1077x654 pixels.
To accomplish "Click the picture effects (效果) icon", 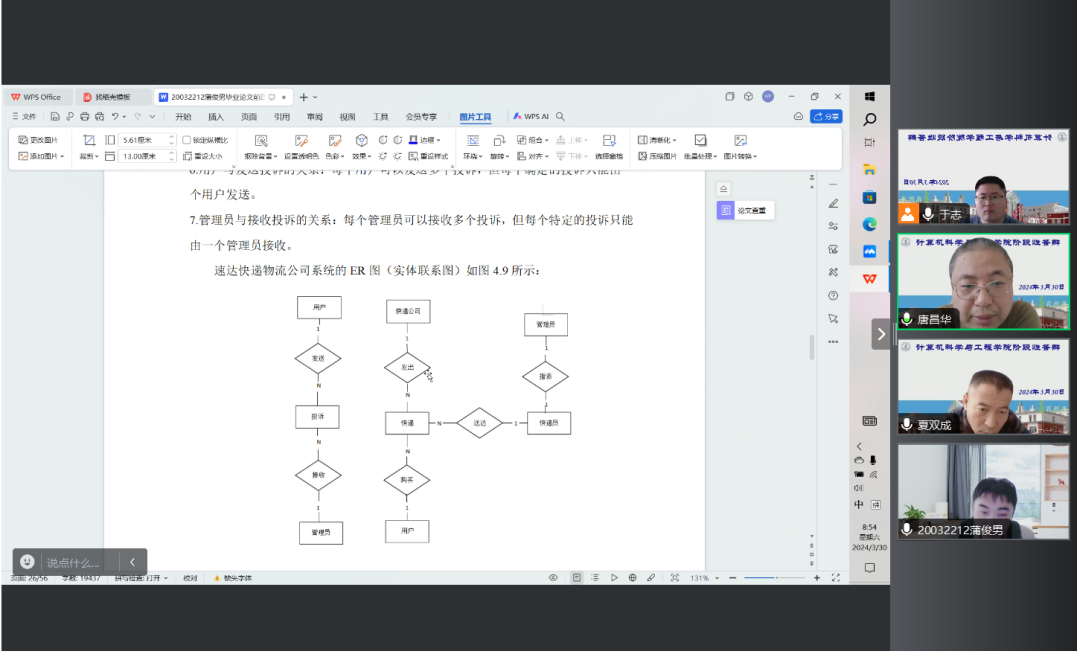I will (x=361, y=141).
